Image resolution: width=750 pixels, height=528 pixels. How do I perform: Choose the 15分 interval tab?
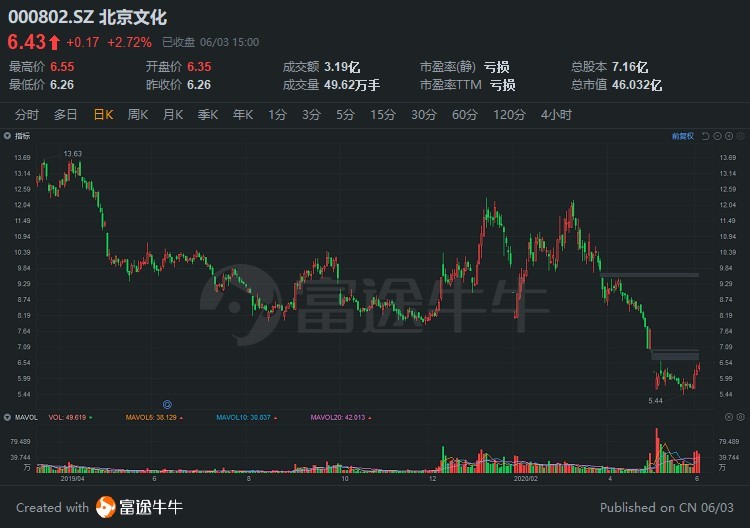point(383,115)
